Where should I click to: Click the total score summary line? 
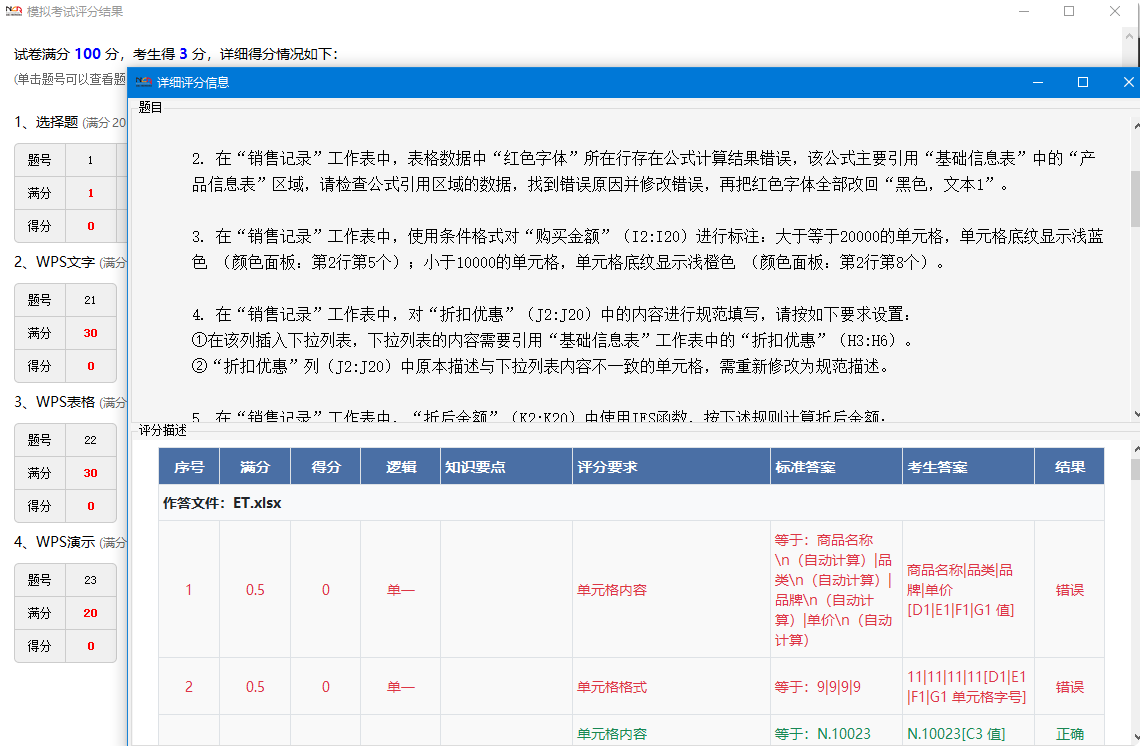tap(176, 54)
